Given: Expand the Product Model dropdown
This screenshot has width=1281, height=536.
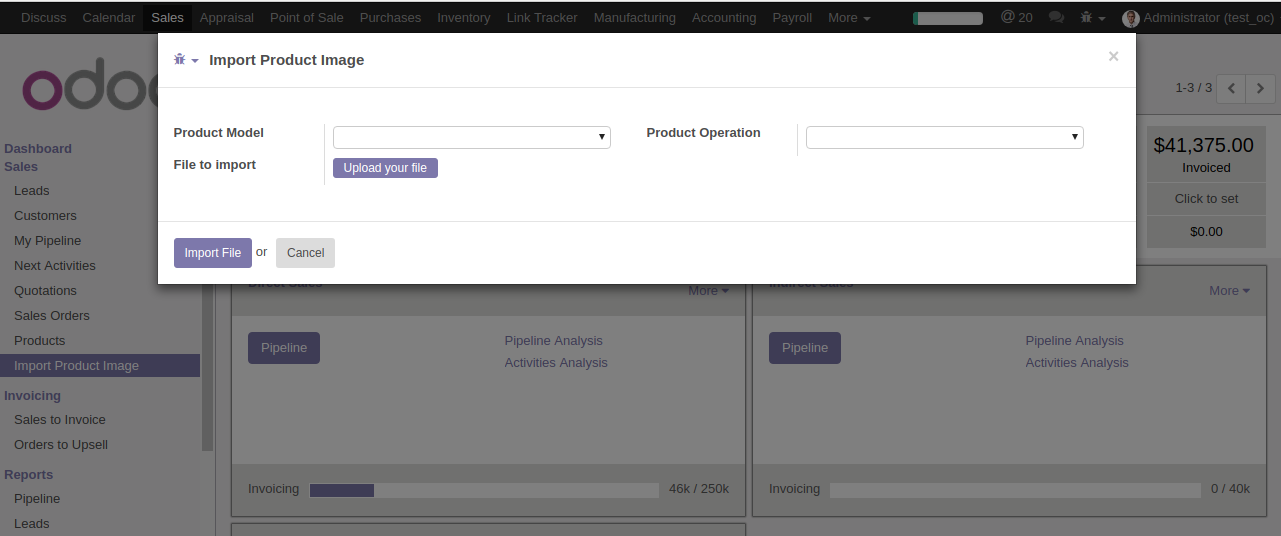Looking at the screenshot, I should (x=472, y=137).
